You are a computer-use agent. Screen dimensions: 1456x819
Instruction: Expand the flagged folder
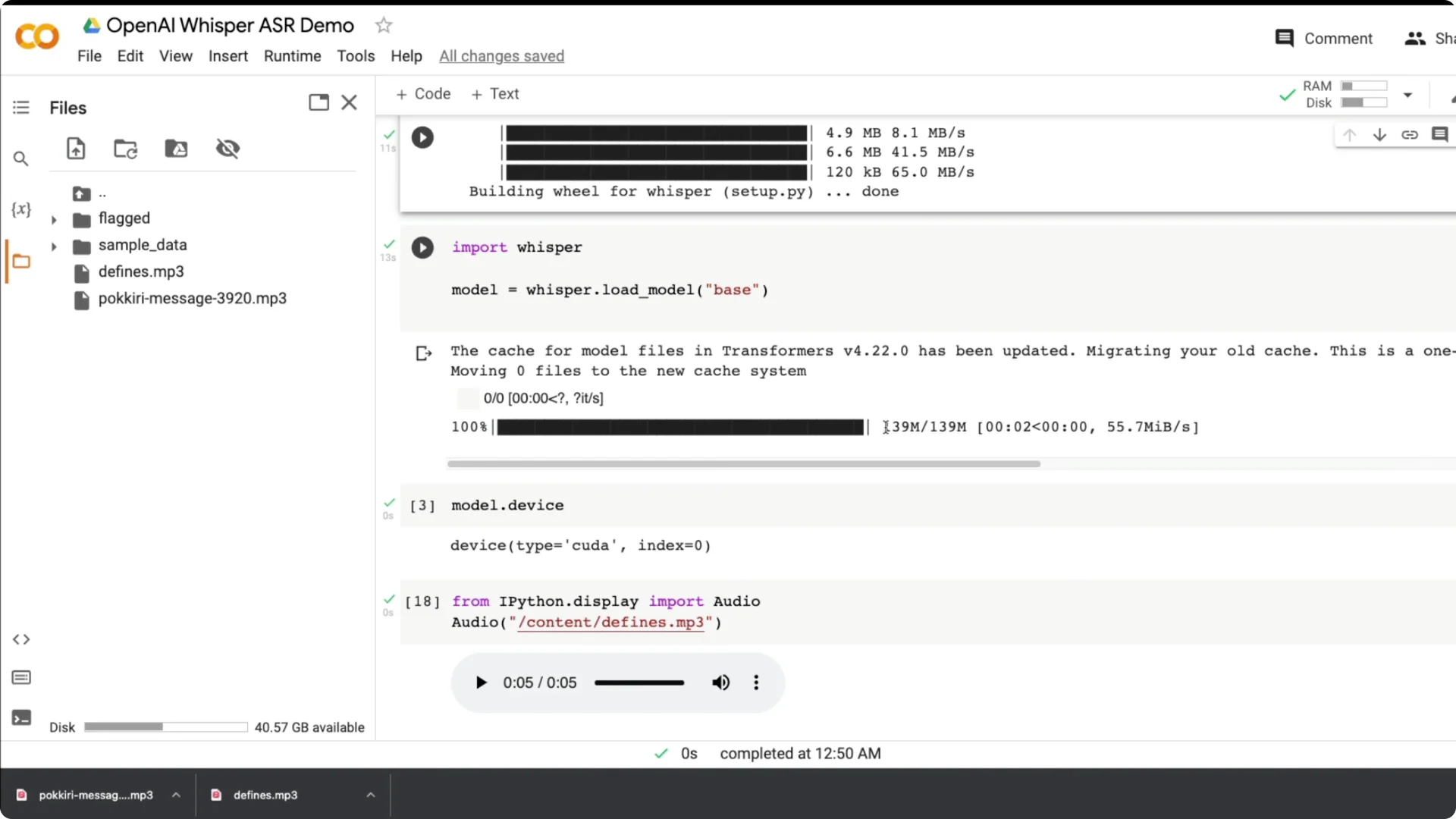pos(53,219)
